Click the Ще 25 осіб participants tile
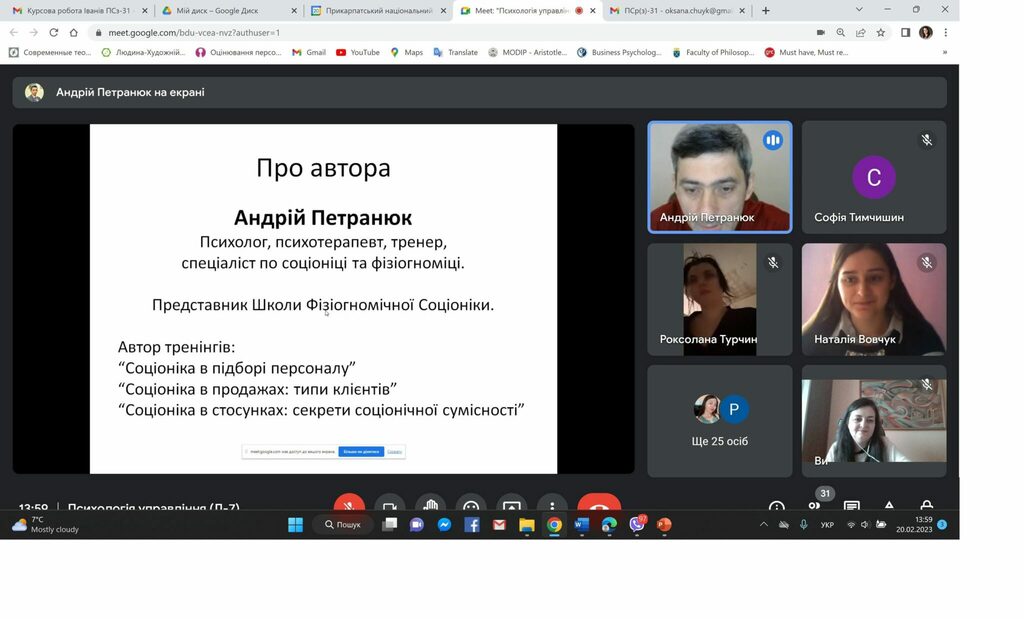Screen dimensions: 1024x619 pos(719,420)
